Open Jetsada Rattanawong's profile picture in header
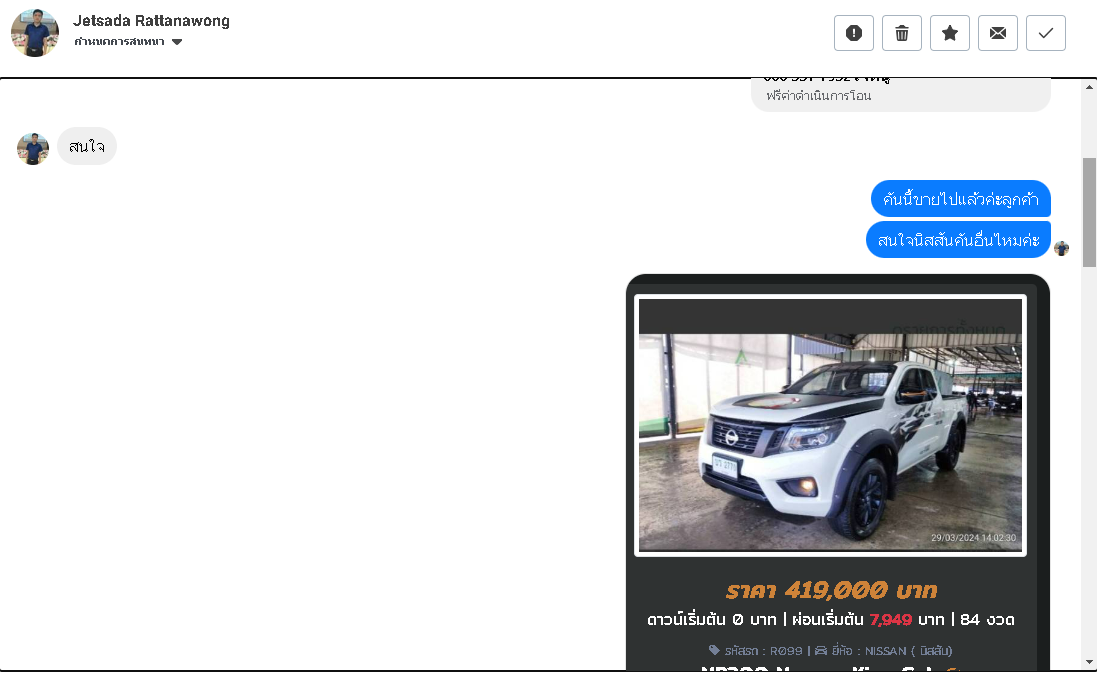The image size is (1097, 676). tap(35, 33)
